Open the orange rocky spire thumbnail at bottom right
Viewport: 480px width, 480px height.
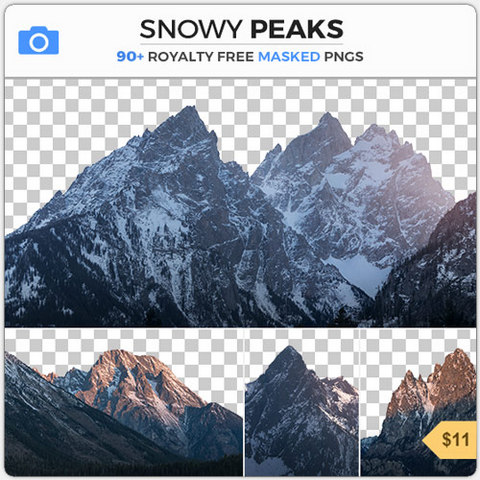point(418,402)
